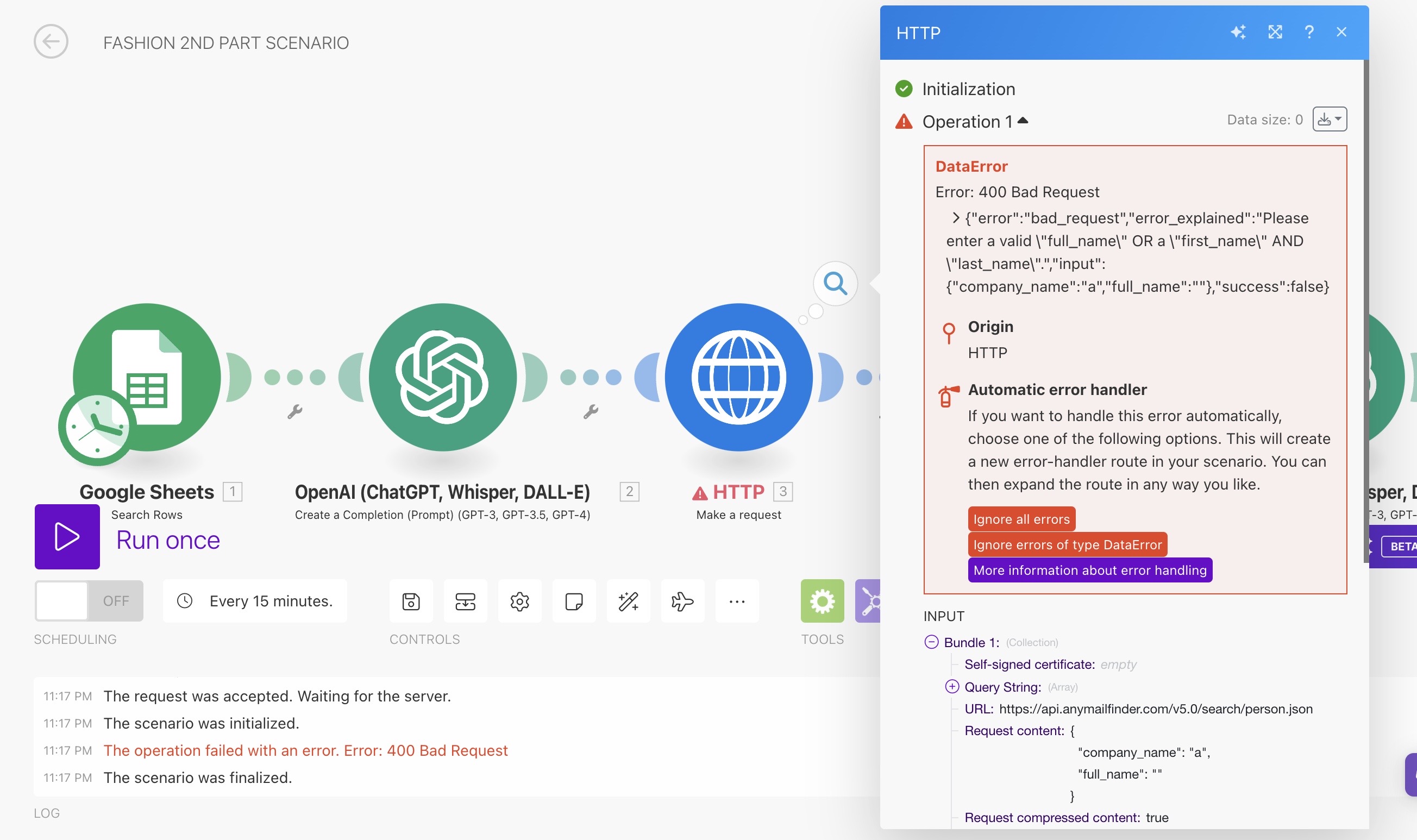
Task: Collapse the Bundle 1 collection
Action: click(931, 642)
